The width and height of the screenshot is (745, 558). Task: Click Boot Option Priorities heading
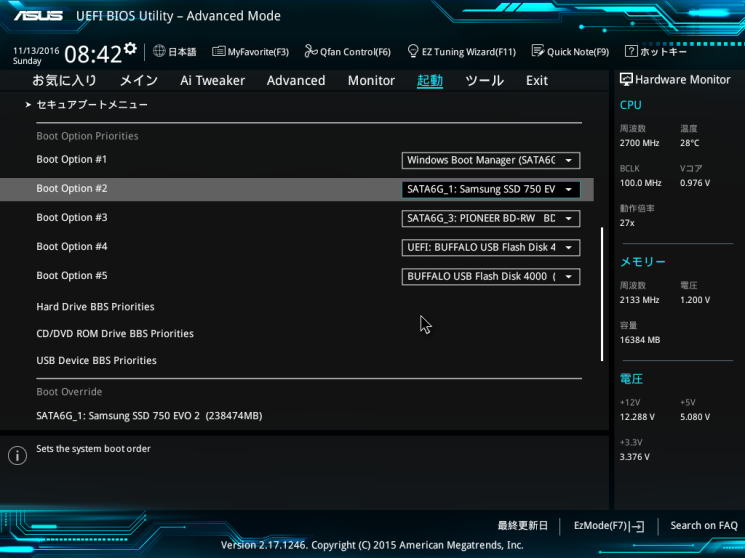[87, 136]
